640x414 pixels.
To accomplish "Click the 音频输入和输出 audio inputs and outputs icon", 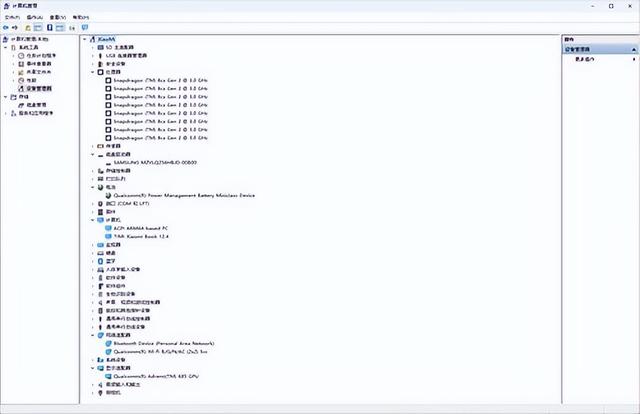I will pyautogui.click(x=100, y=384).
